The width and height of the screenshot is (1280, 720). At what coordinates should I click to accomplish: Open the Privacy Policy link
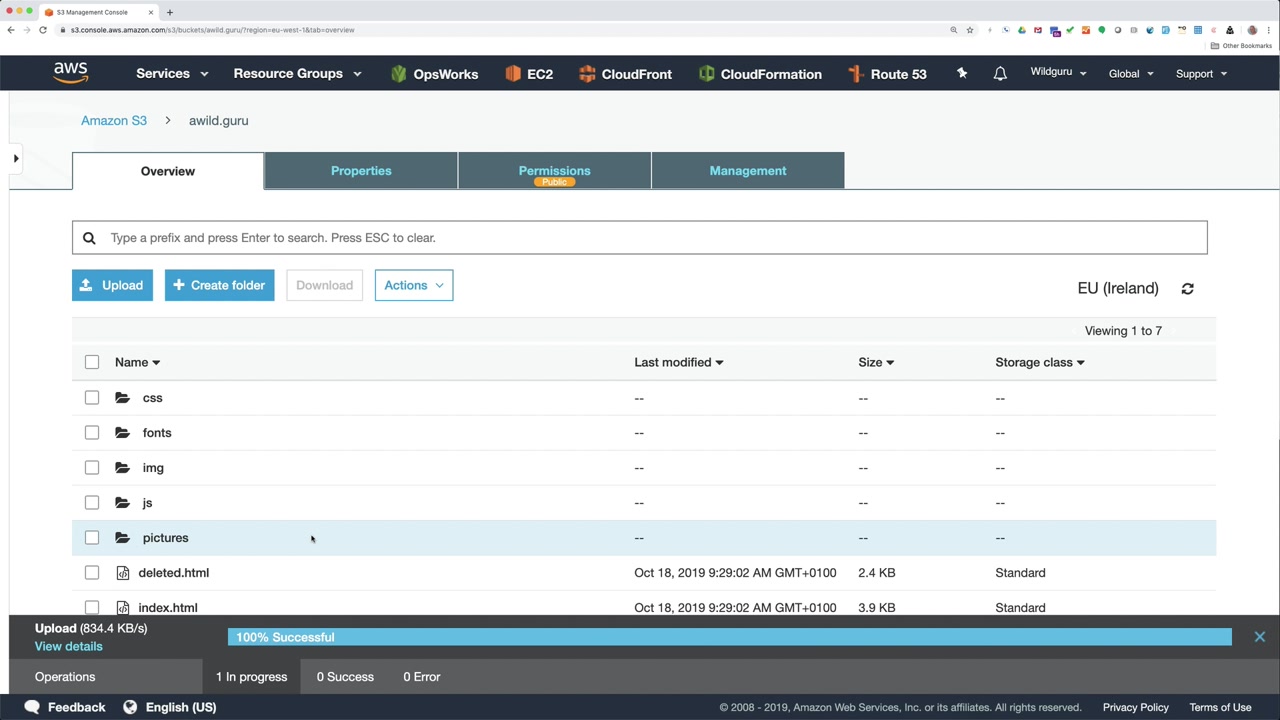1135,707
